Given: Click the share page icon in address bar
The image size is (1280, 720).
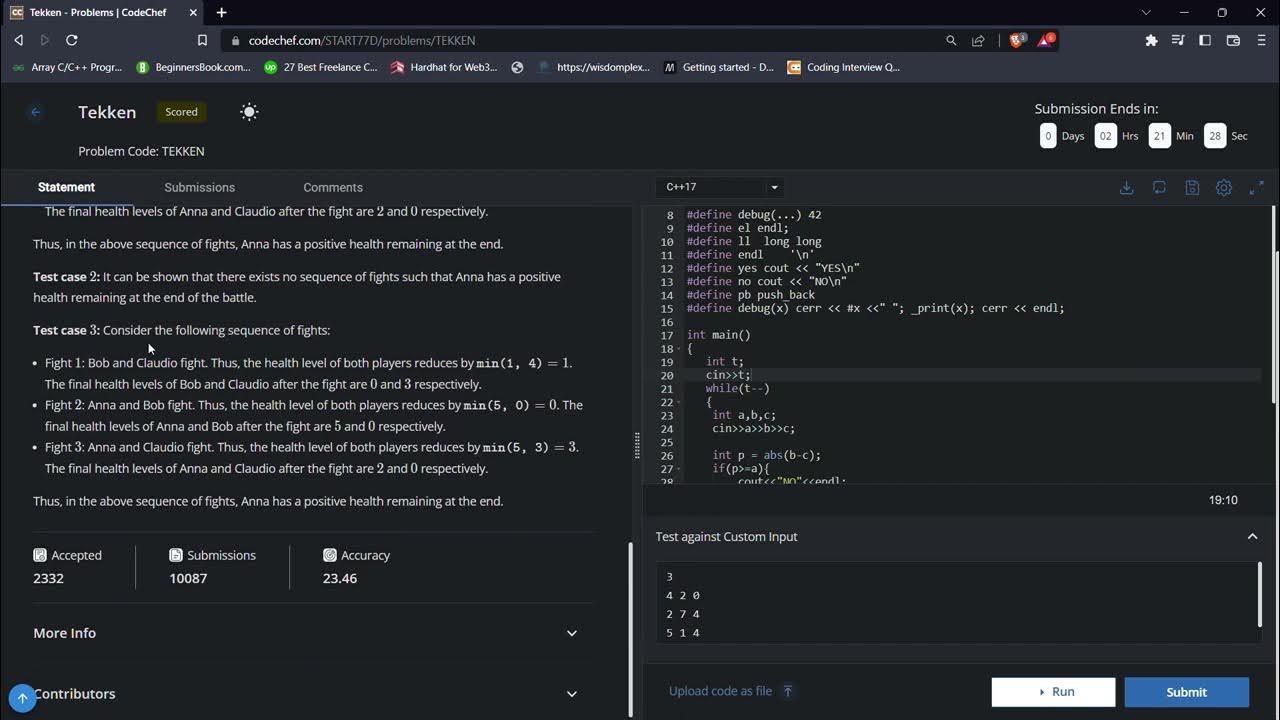Looking at the screenshot, I should pos(978,40).
